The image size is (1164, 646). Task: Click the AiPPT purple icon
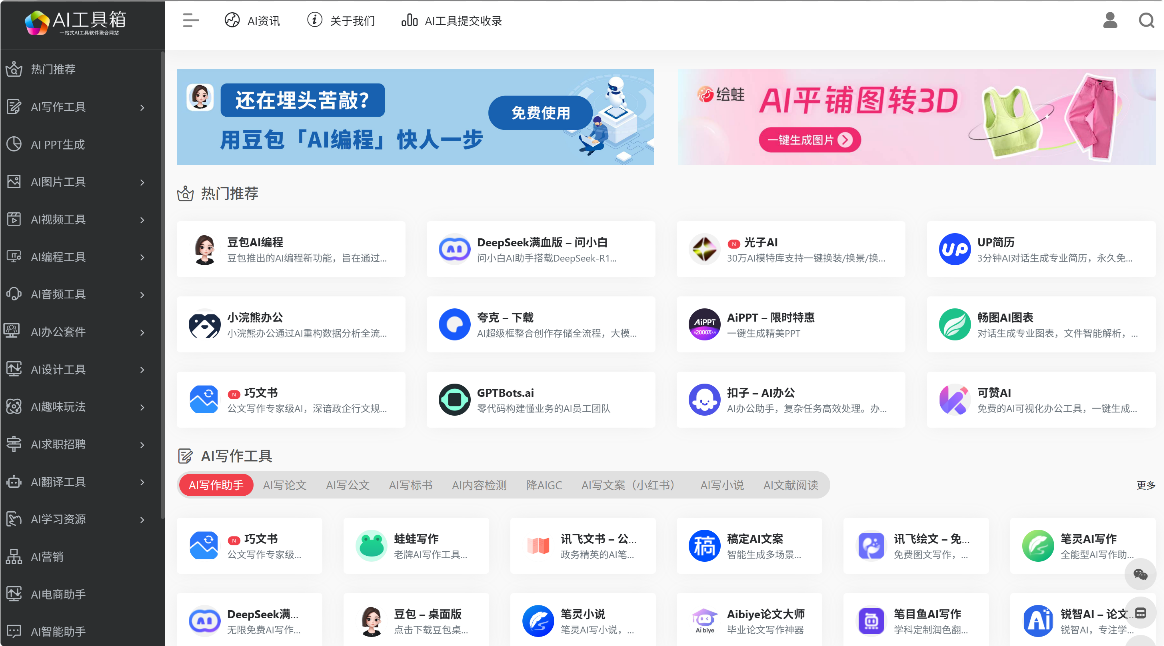pyautogui.click(x=704, y=324)
